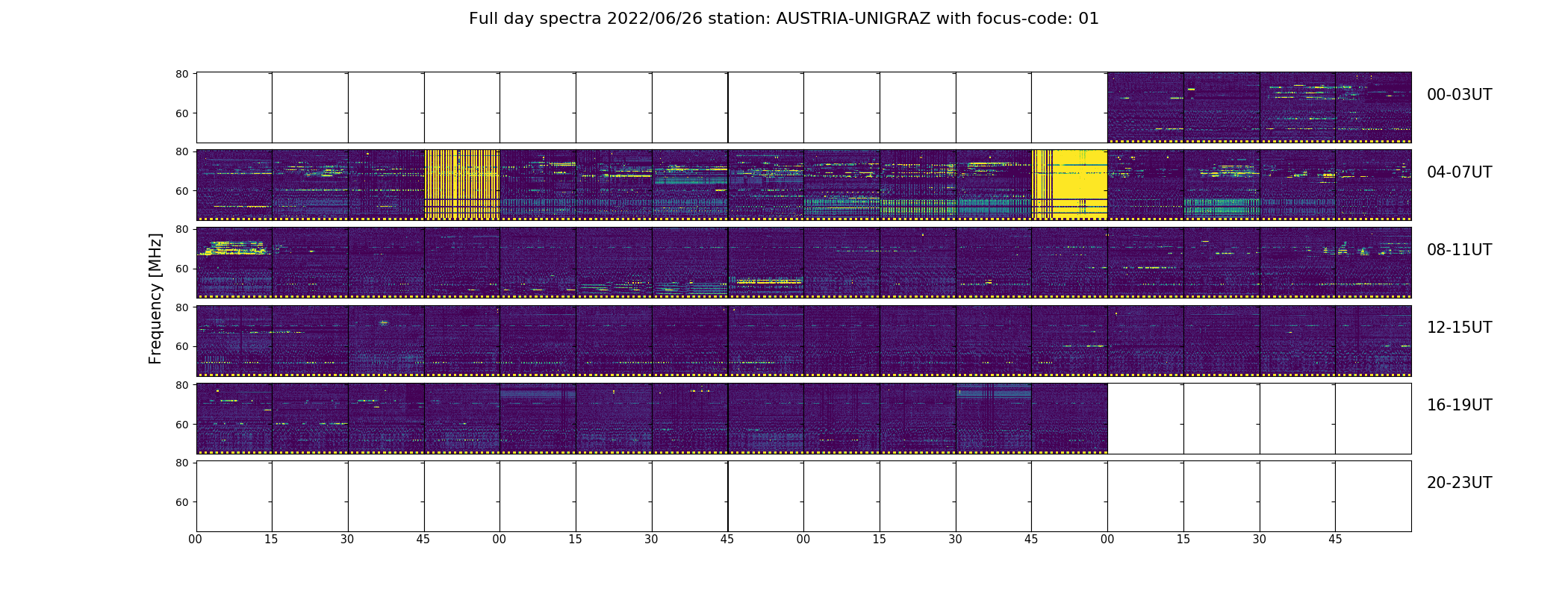Click the 'Frequency [MHz]' y-axis label

(155, 298)
